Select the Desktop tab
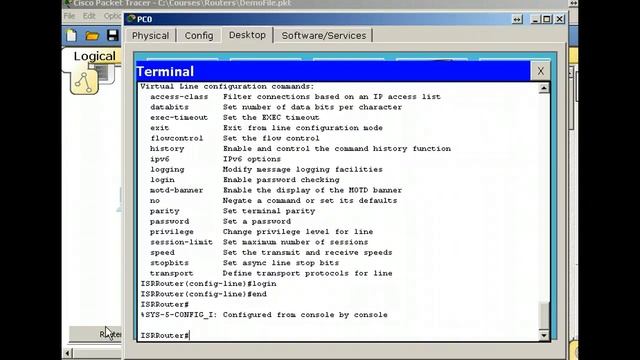Viewport: 640px width, 360px height. [x=247, y=35]
